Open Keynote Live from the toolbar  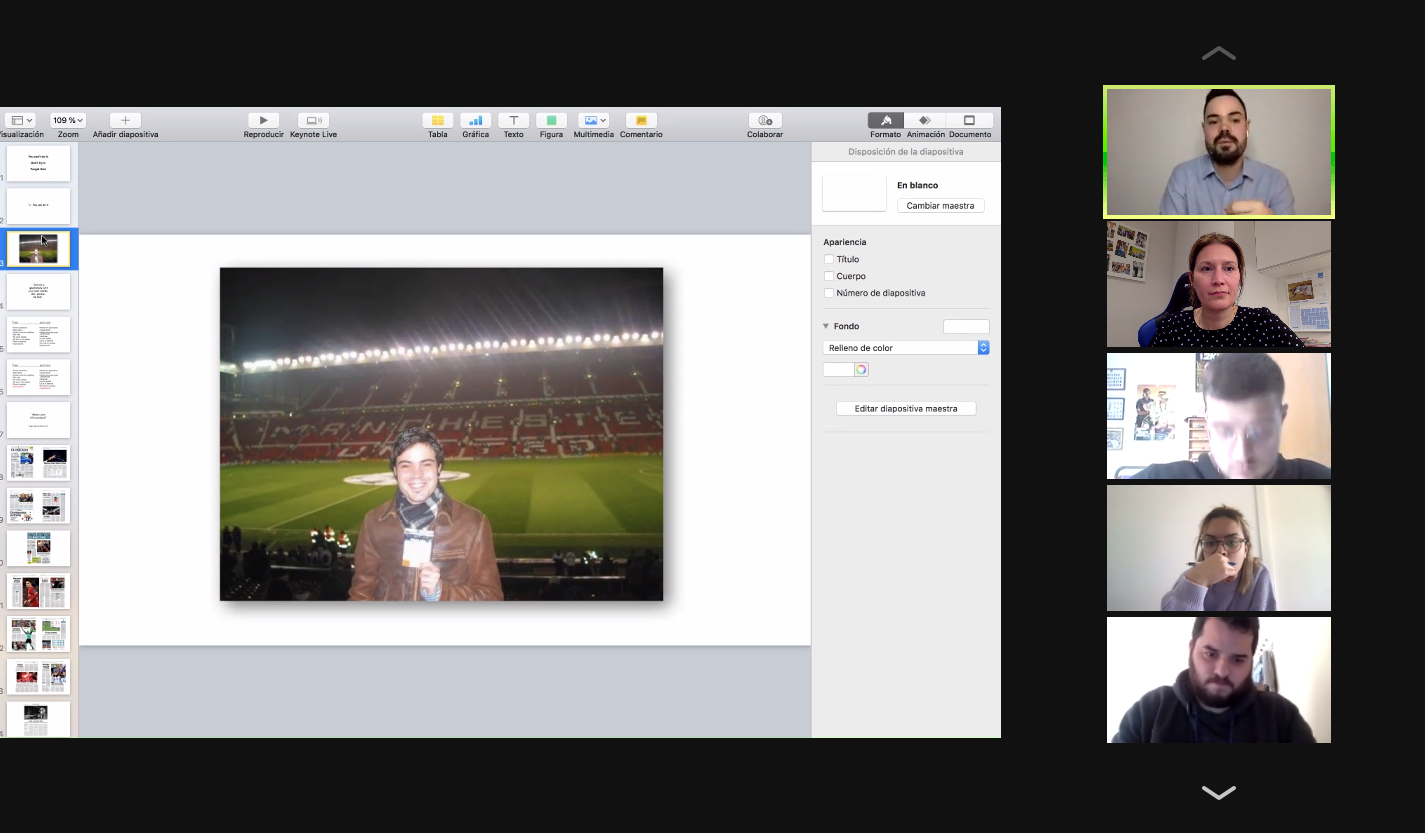(x=313, y=120)
